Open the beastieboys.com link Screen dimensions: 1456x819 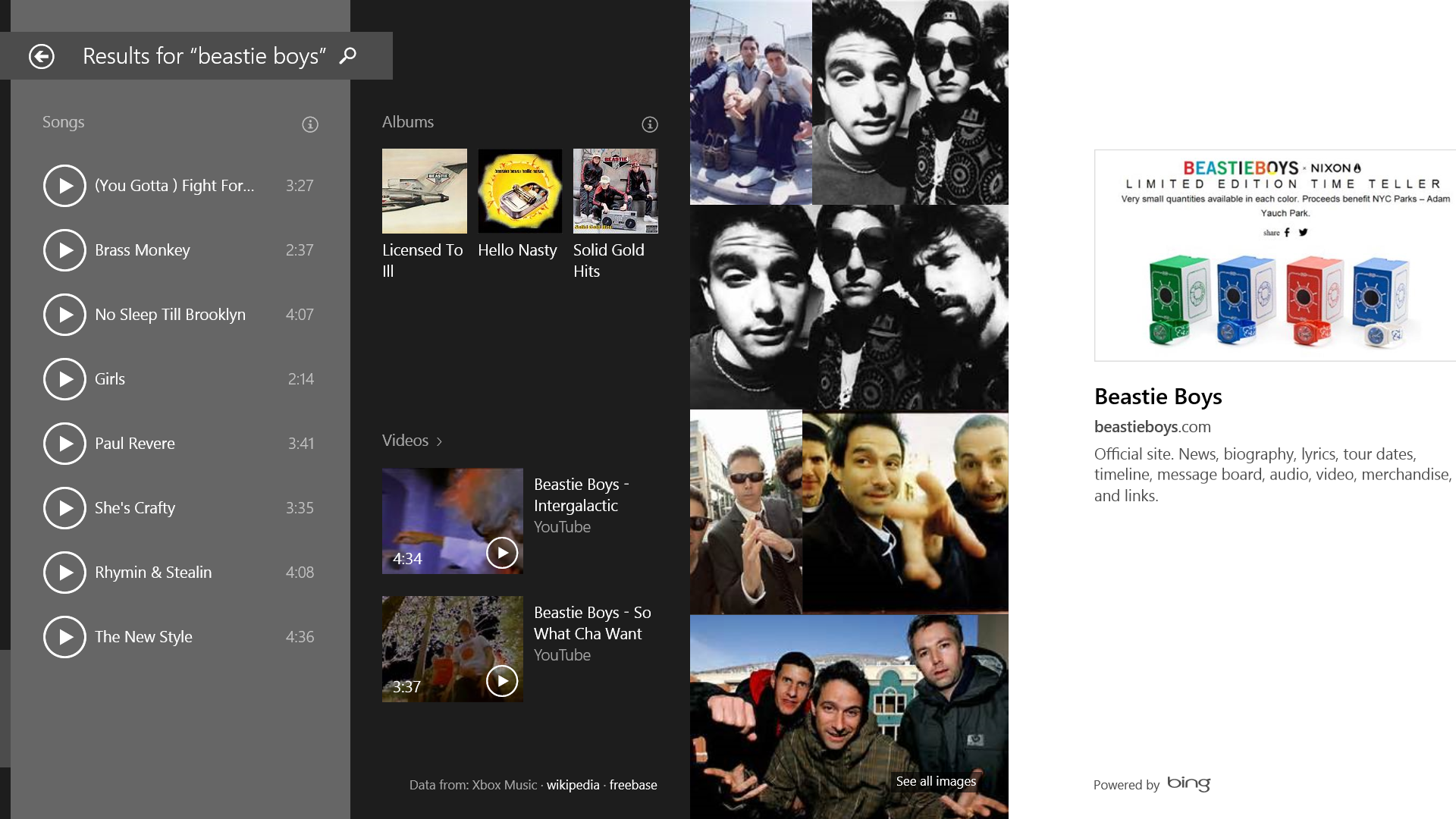tap(1153, 427)
